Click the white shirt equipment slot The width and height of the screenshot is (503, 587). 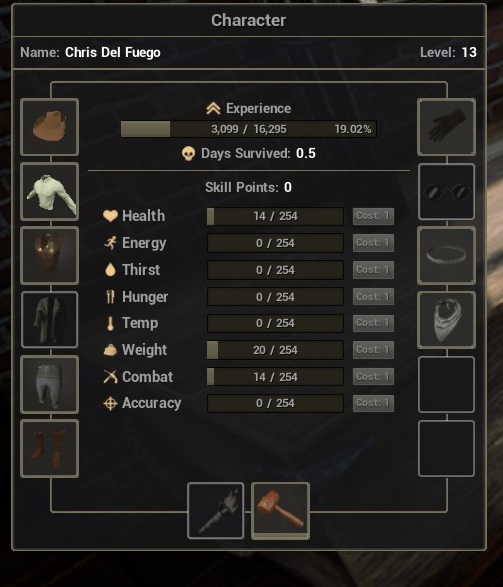(x=49, y=191)
